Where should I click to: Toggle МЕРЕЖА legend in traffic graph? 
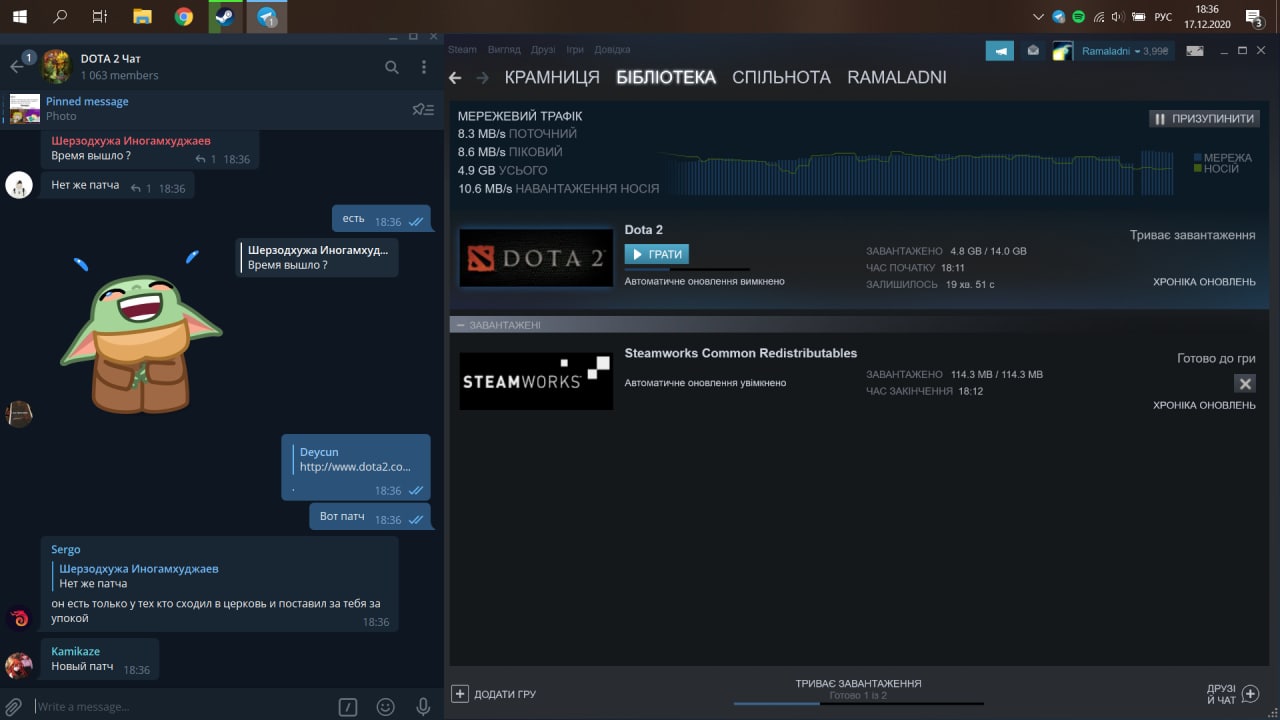1222,158
